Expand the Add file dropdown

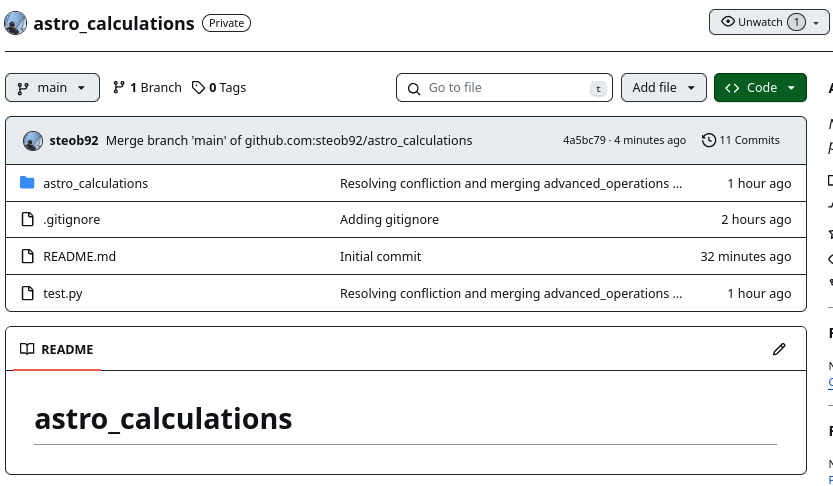[x=664, y=88]
